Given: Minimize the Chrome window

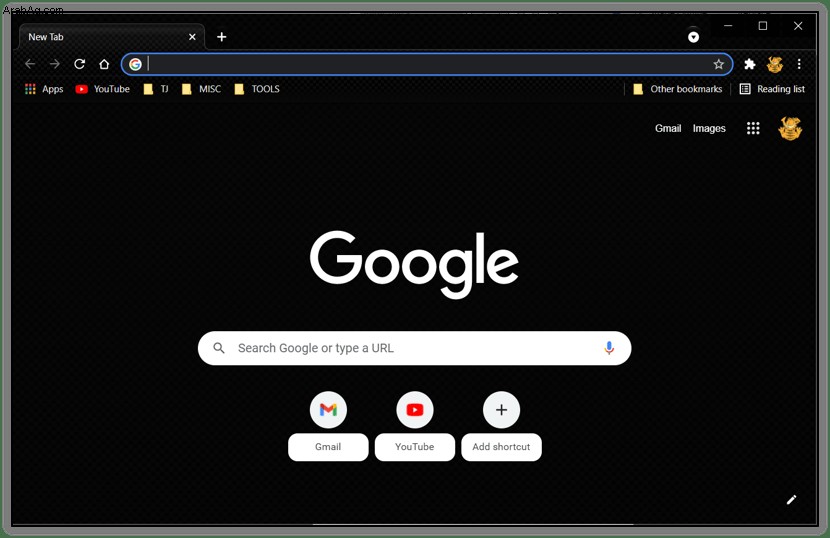Looking at the screenshot, I should [x=728, y=25].
